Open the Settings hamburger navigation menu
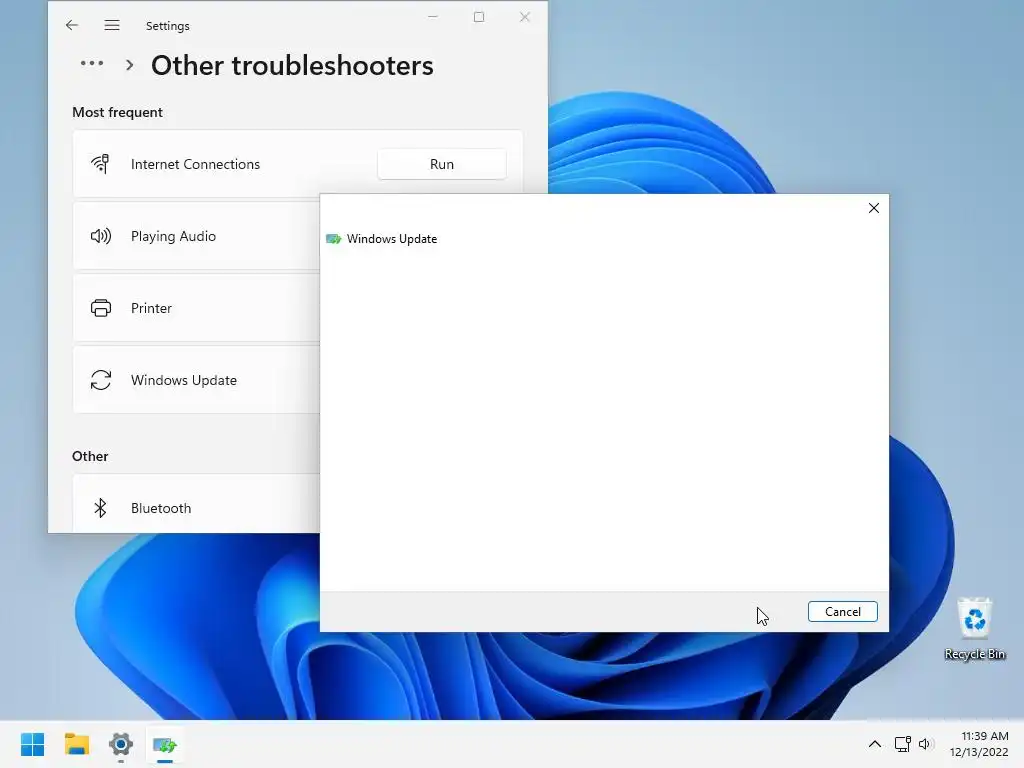The width and height of the screenshot is (1024, 768). [x=112, y=25]
